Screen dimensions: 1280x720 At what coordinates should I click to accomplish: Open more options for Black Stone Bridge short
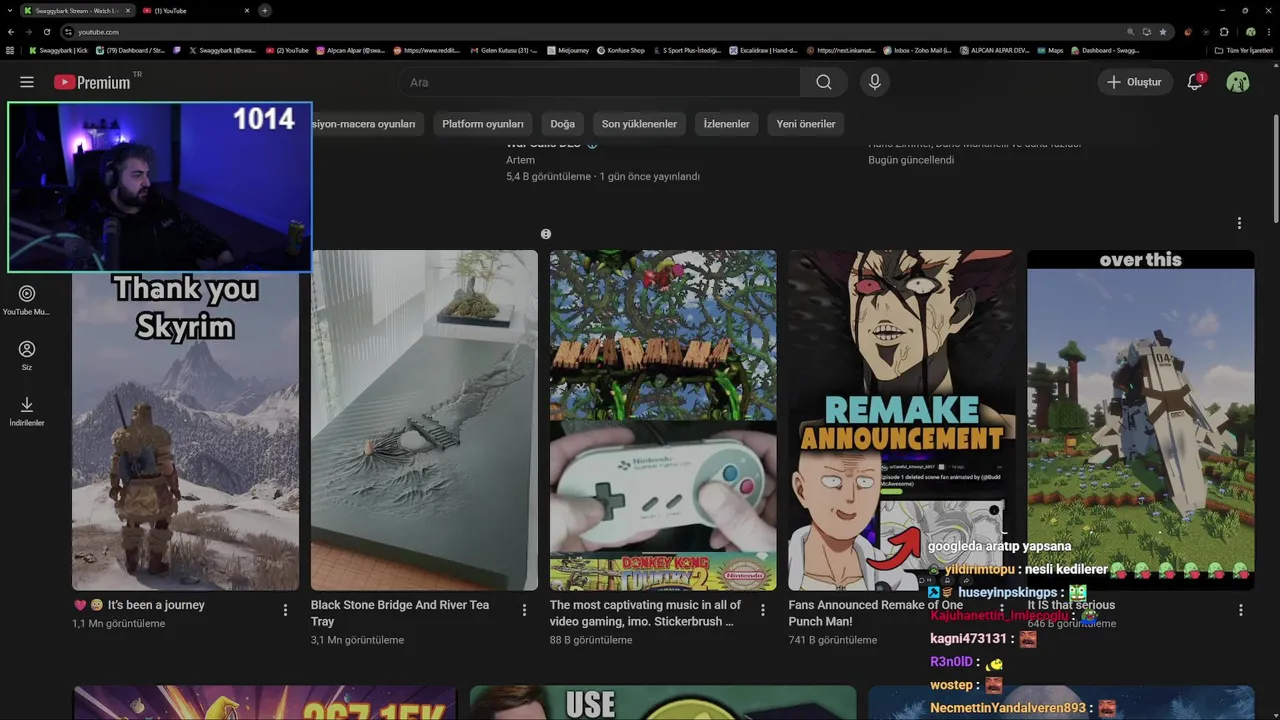pyautogui.click(x=524, y=610)
